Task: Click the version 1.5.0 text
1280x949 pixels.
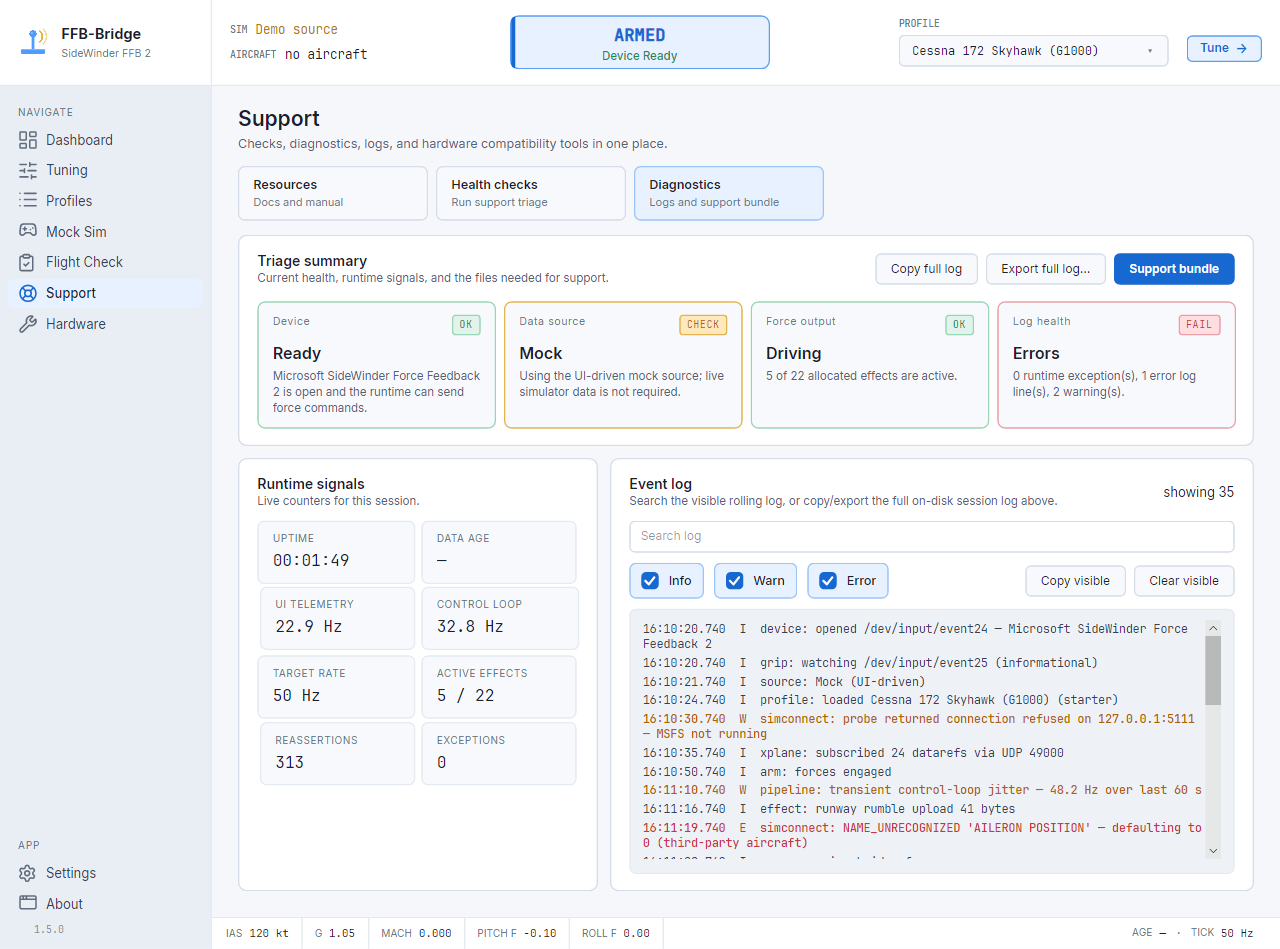Action: 48,929
